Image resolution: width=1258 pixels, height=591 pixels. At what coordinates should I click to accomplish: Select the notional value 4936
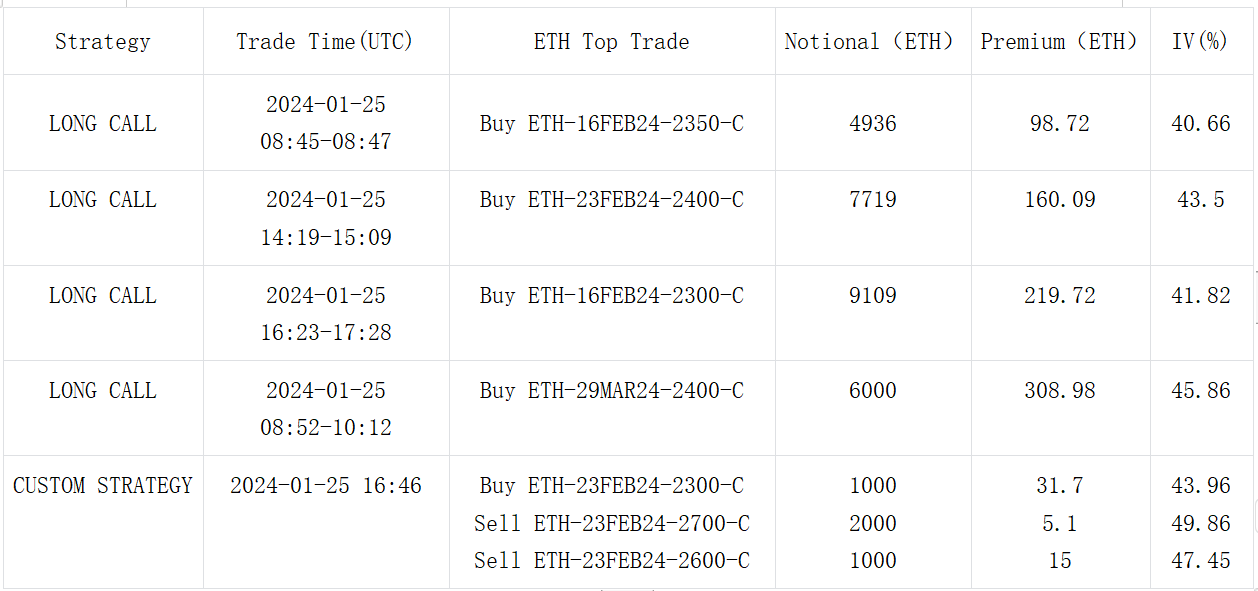(872, 124)
